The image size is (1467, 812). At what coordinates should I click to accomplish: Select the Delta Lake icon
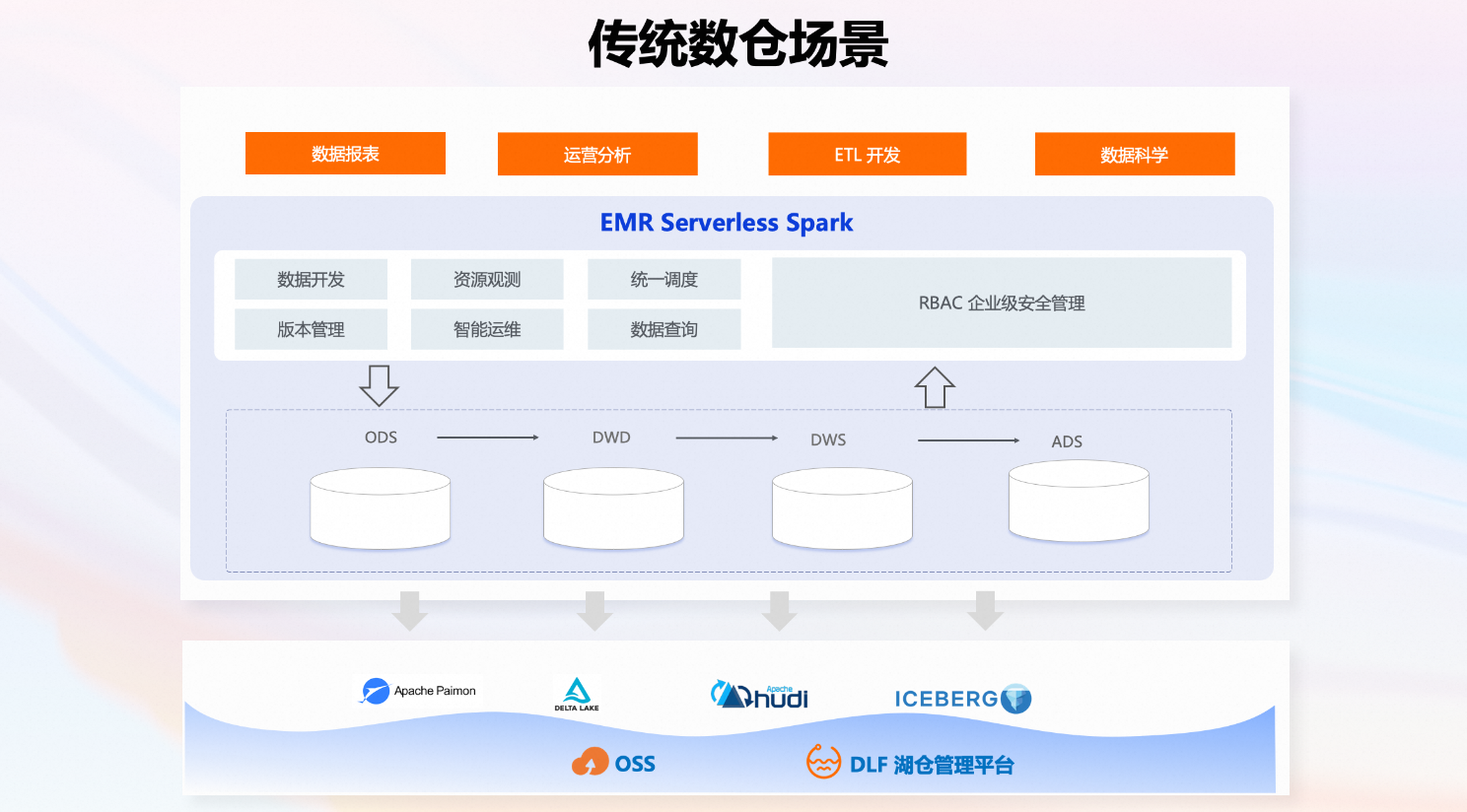click(x=577, y=694)
